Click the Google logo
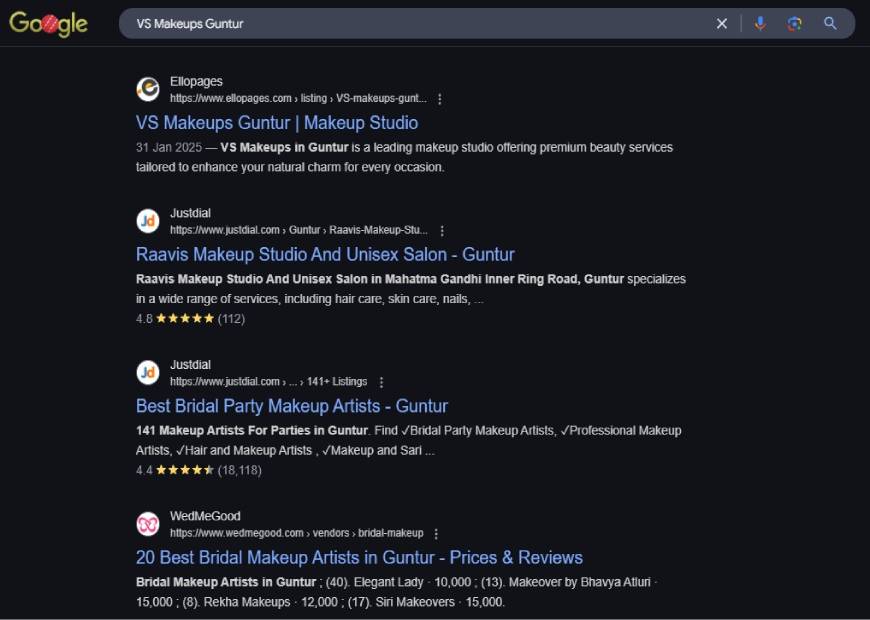Screen dimensions: 870x620 (x=48, y=23)
